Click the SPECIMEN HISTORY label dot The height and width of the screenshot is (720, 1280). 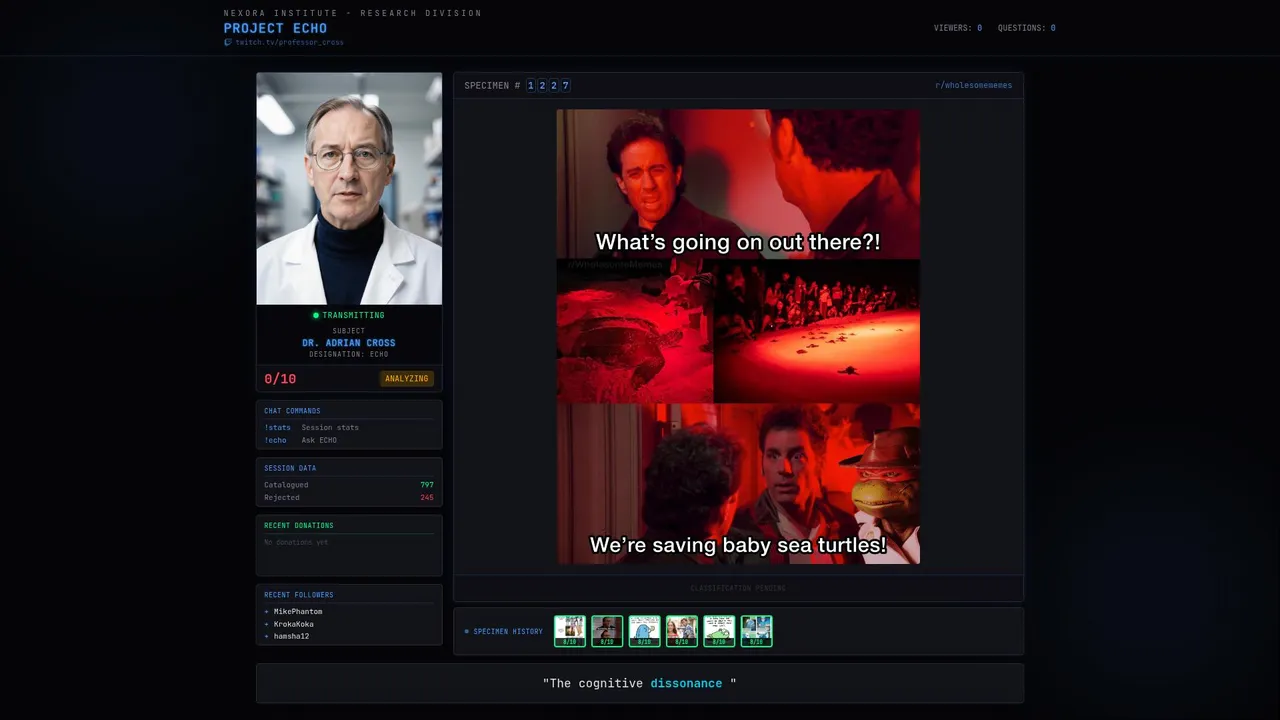[x=466, y=632]
